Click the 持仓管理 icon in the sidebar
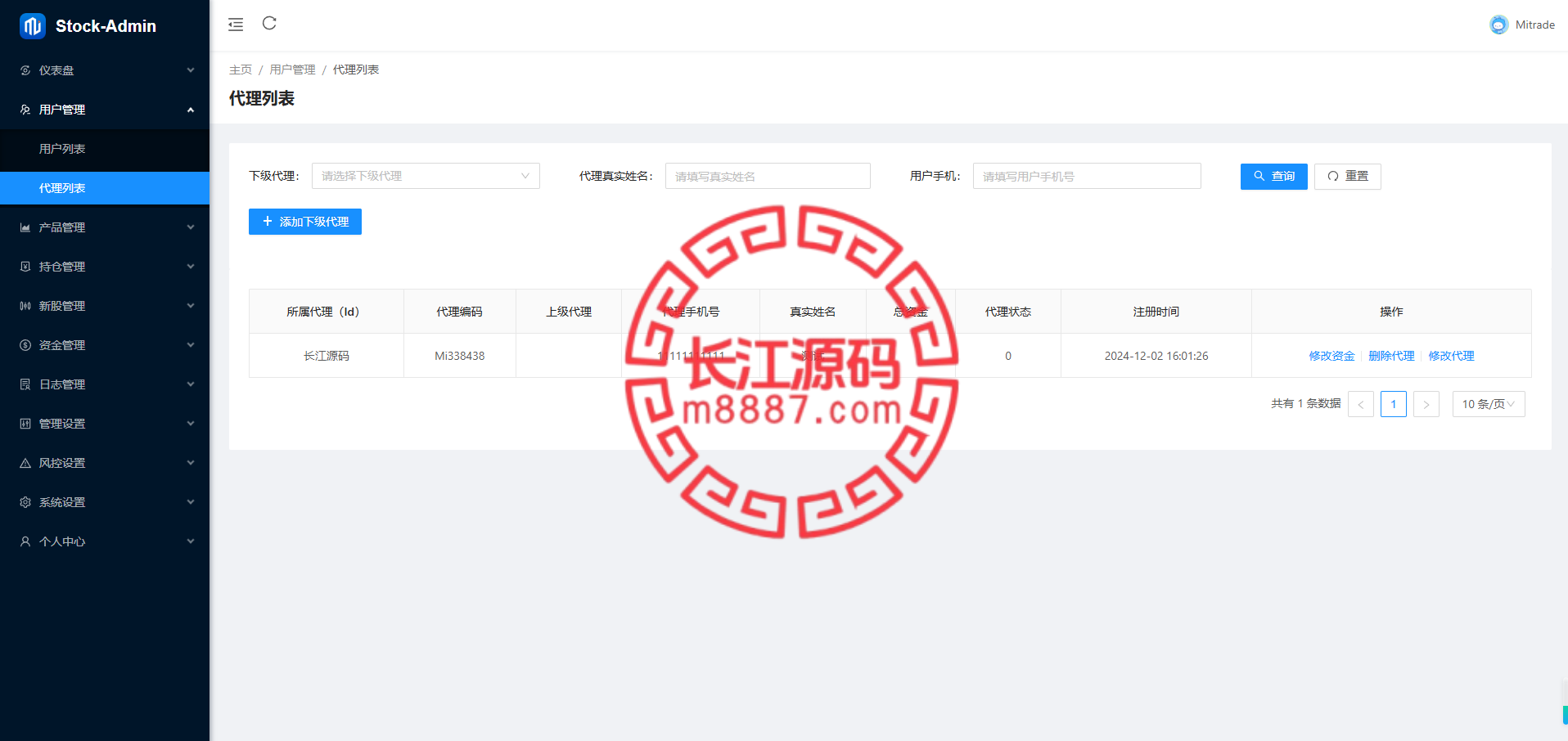1568x741 pixels. pos(25,267)
